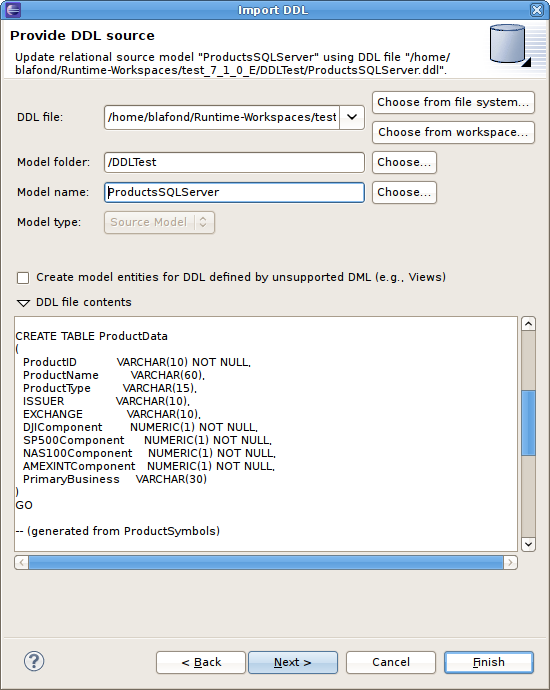The image size is (550, 690).
Task: Click Next to proceed
Action: (293, 662)
